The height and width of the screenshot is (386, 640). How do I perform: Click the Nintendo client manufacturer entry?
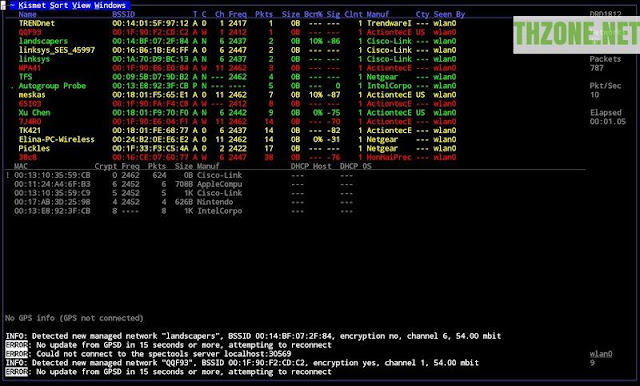tap(215, 202)
